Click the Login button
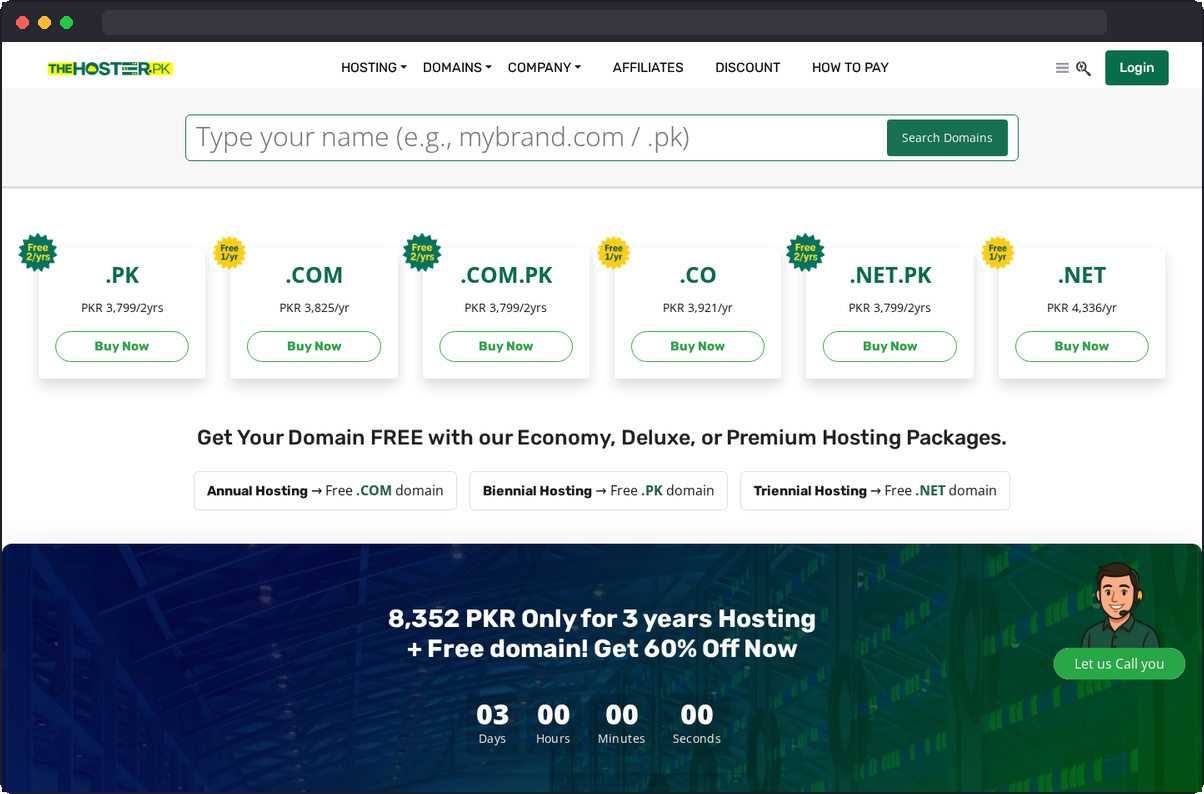 [x=1136, y=67]
